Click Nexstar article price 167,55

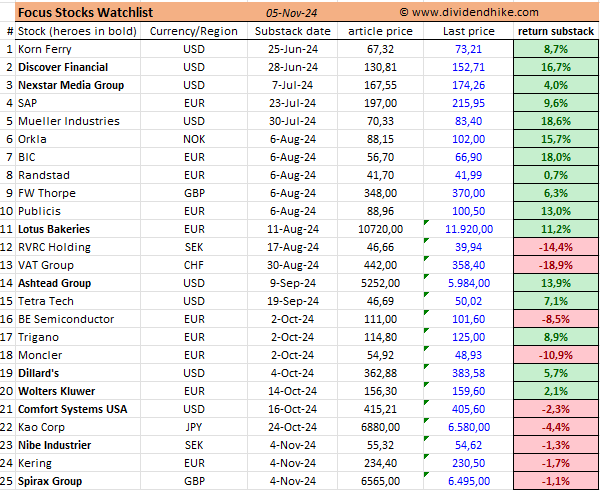[380, 85]
